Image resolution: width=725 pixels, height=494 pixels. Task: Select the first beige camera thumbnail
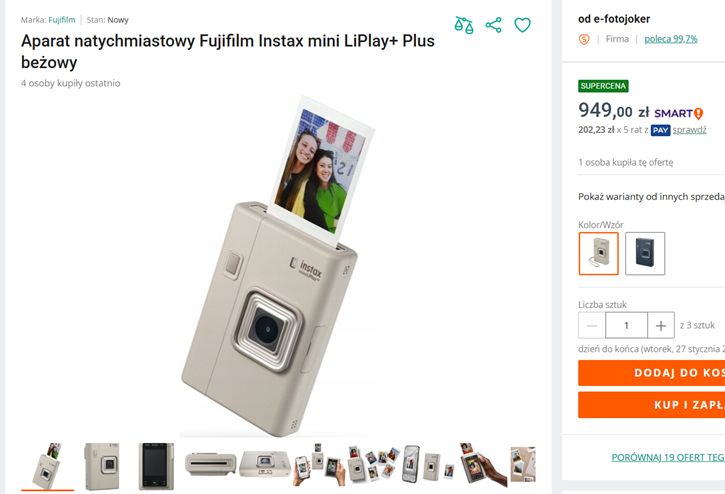tap(47, 466)
